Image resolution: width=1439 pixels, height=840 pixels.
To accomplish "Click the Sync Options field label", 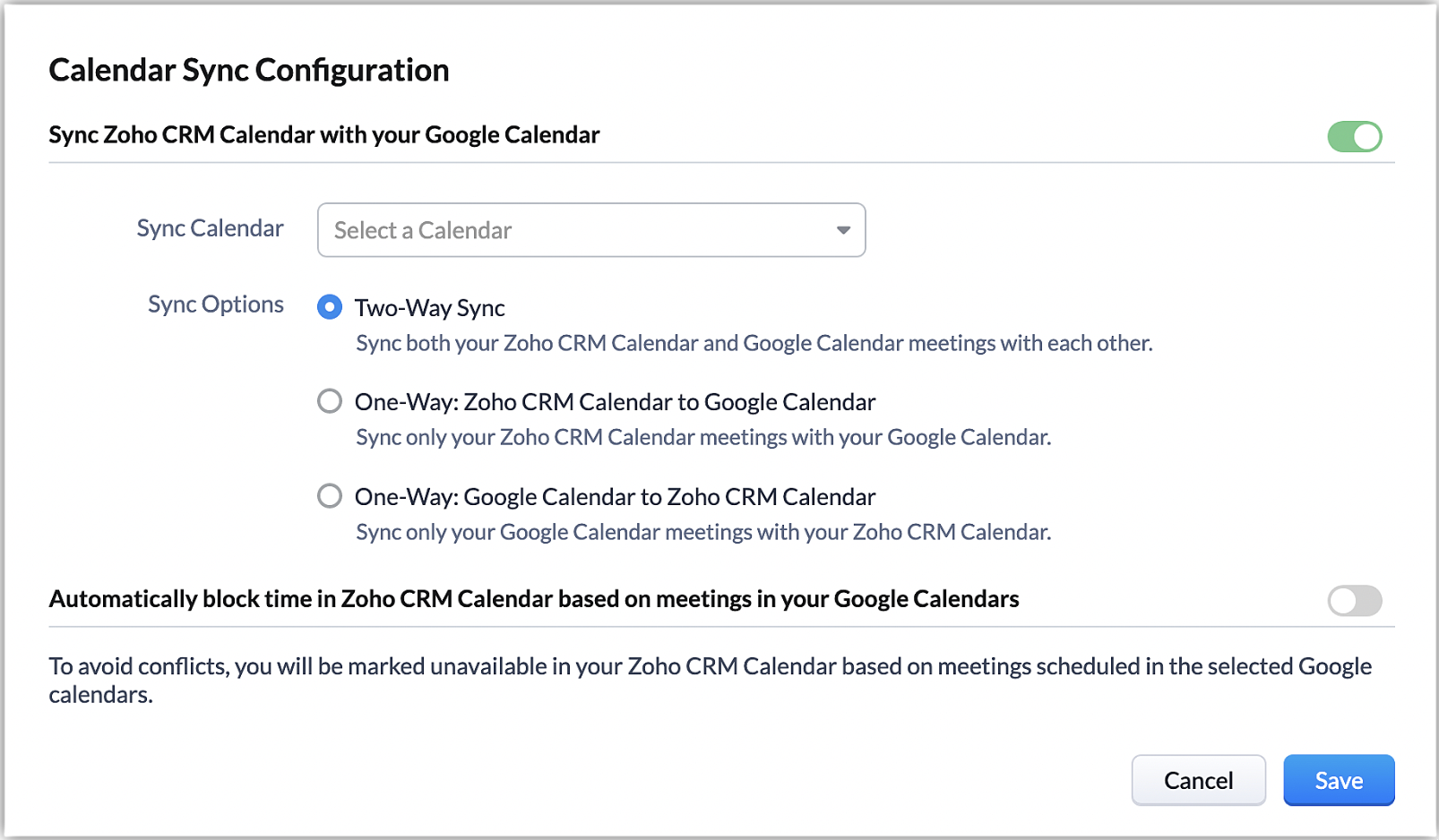I will (215, 304).
